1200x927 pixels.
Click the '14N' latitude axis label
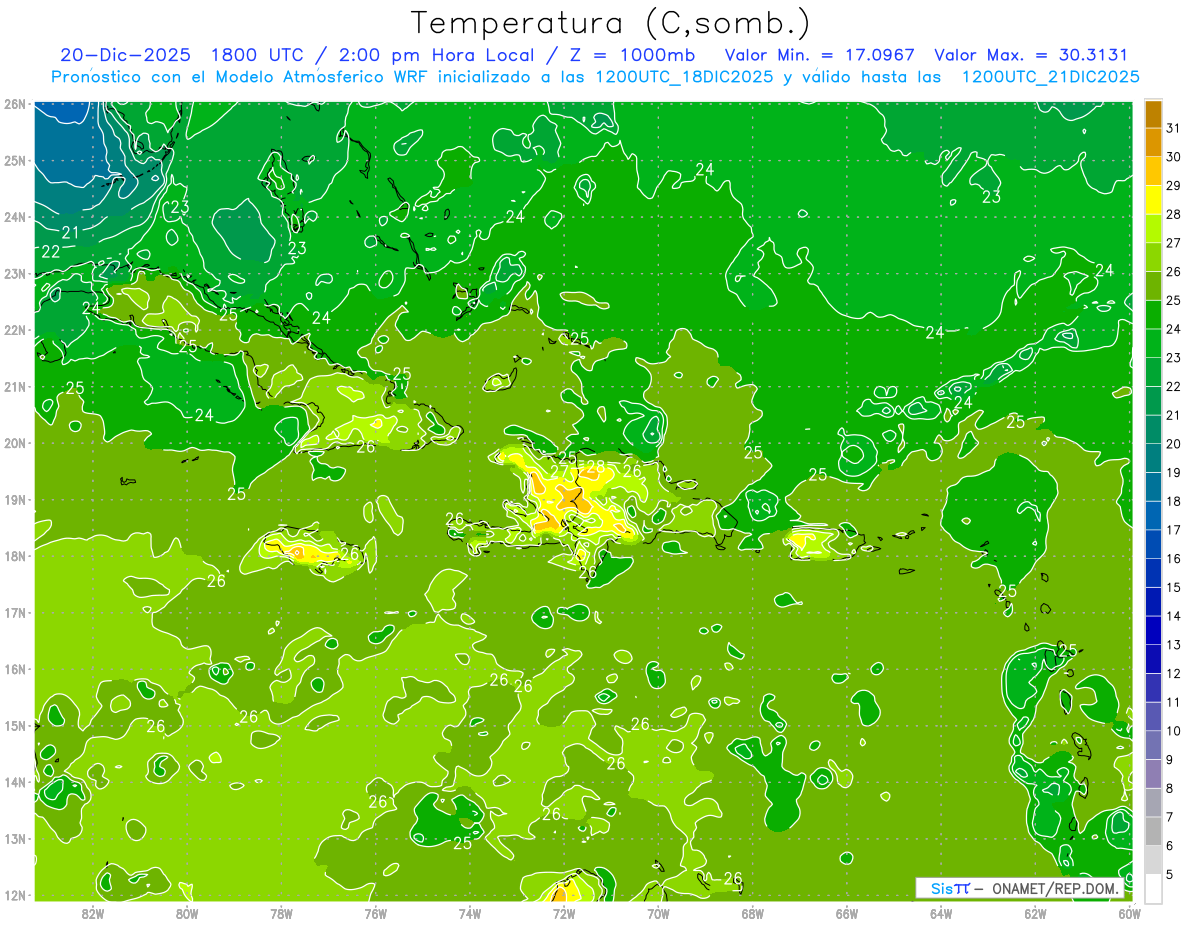tap(15, 782)
